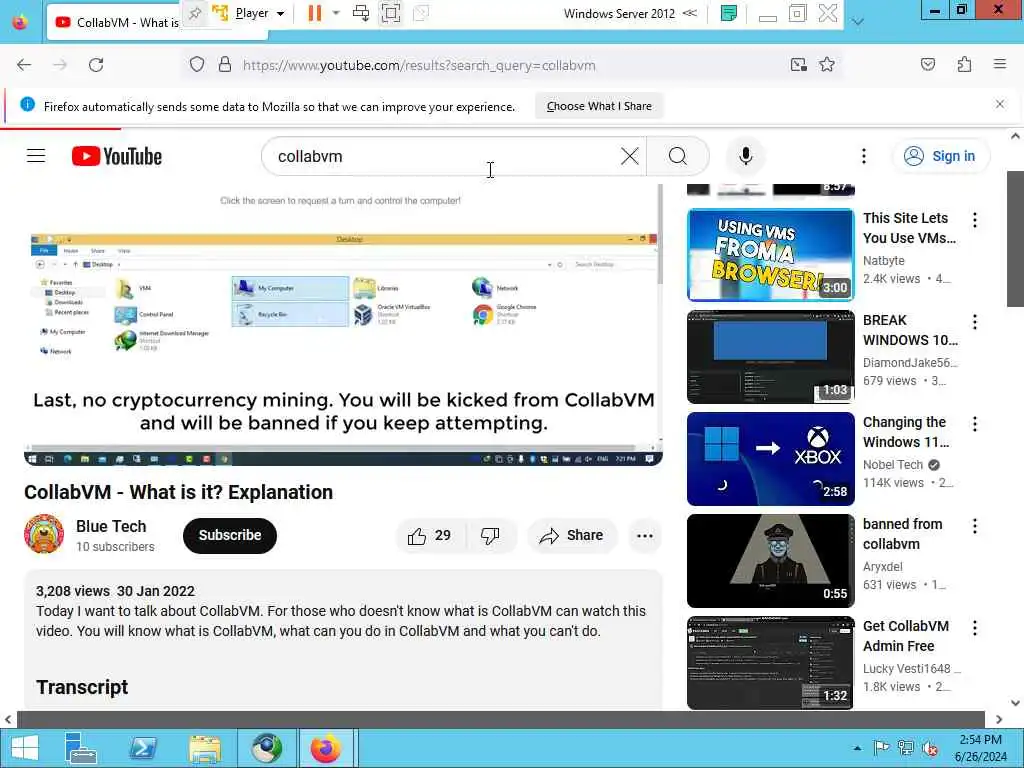This screenshot has height=768, width=1024.
Task: Collapse VMware toolbar double chevron
Action: click(690, 13)
